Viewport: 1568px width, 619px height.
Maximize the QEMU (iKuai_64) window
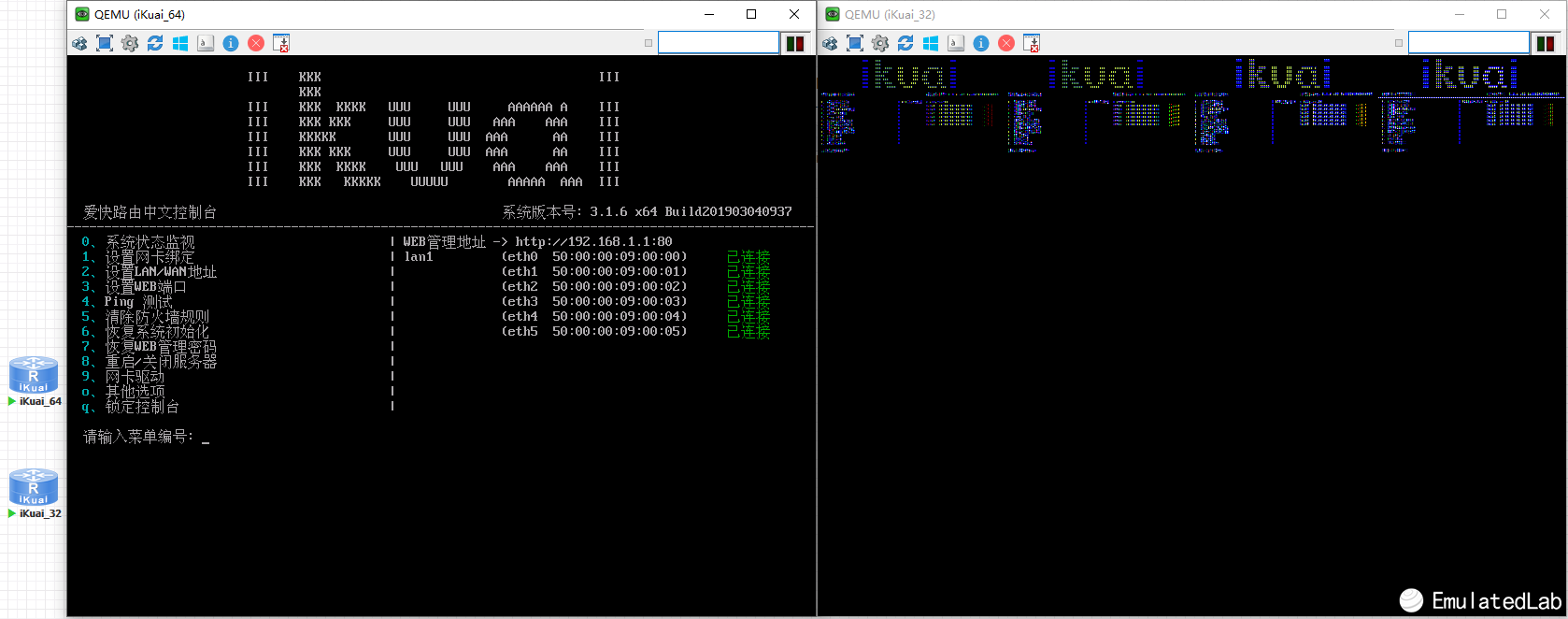click(751, 14)
